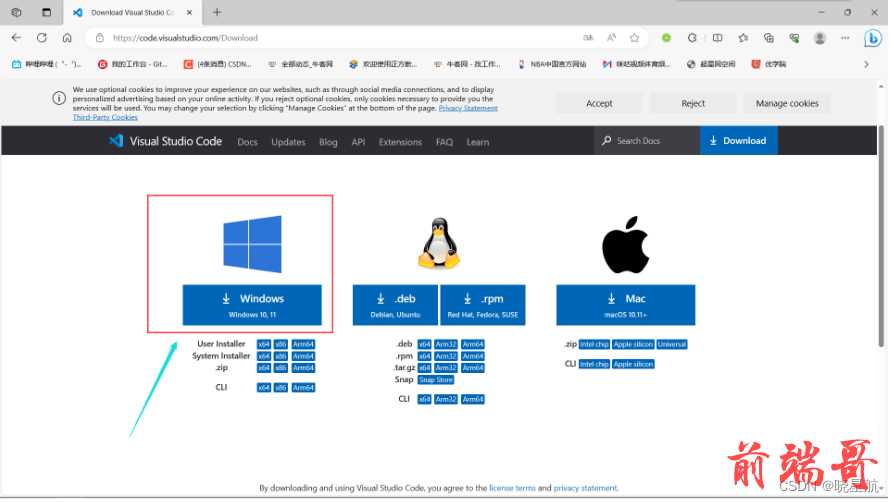The image size is (894, 502).
Task: Download Mac CLI Apple silicon build
Action: point(633,364)
